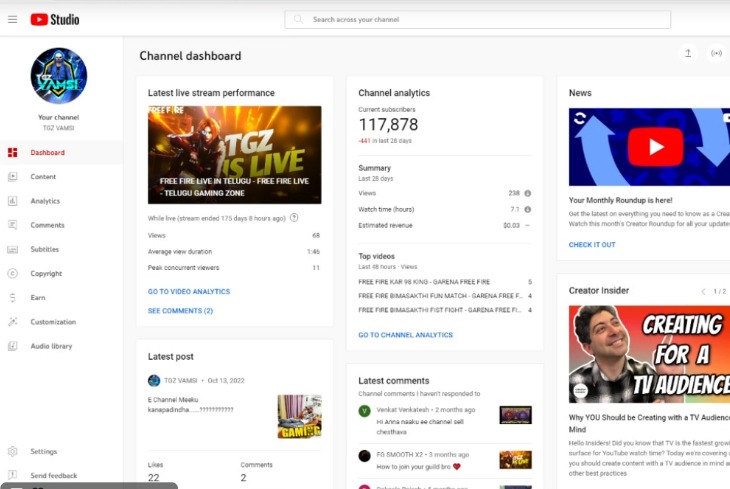Open video thumbnail beside FG SMOOTH X2 comment
Screen dimensions: 730x489
click(515, 460)
